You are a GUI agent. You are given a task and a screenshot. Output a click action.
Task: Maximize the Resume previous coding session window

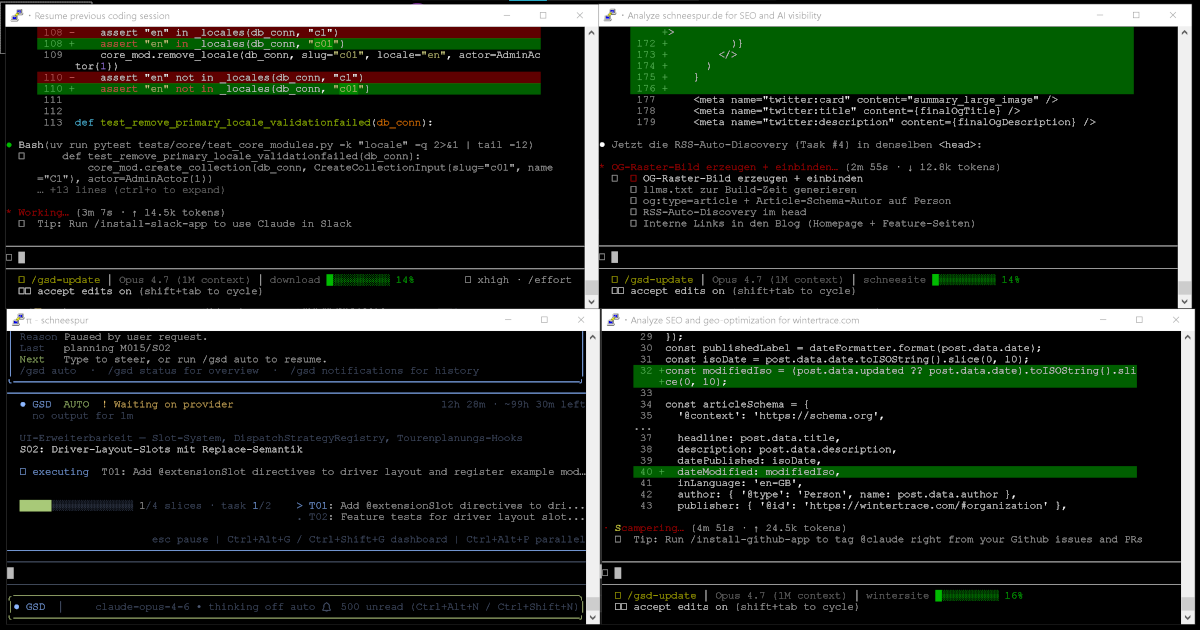(x=543, y=16)
